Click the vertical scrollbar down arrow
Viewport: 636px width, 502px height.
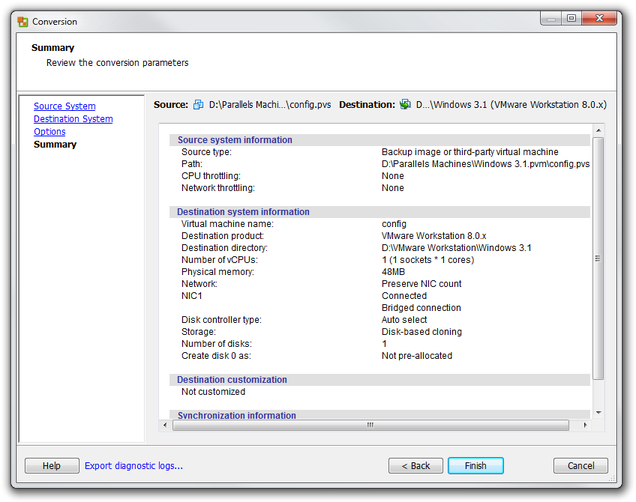[598, 412]
